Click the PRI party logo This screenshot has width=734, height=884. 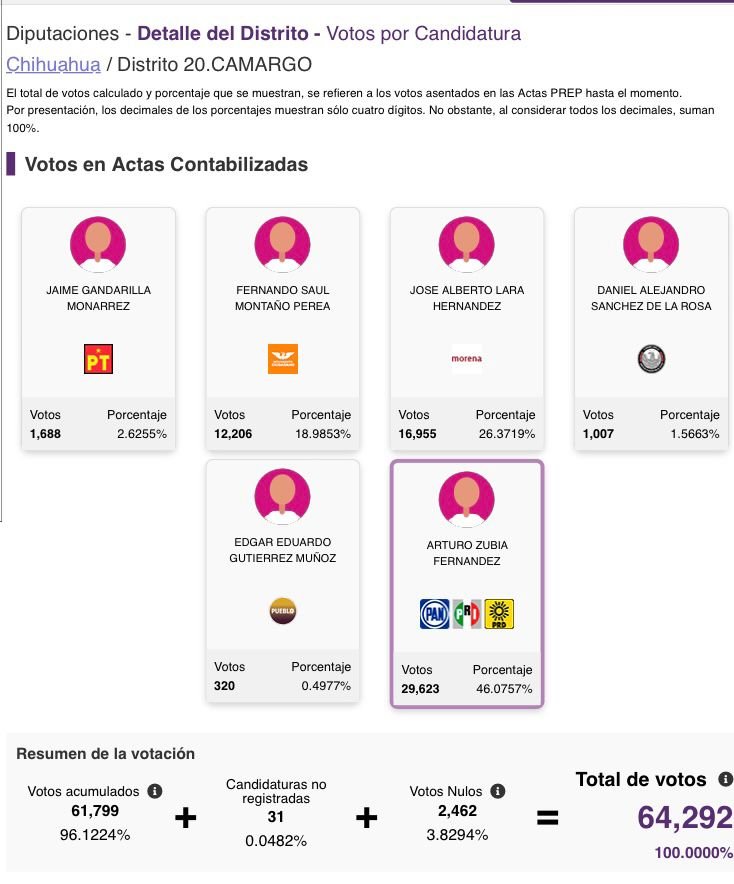pos(467,613)
